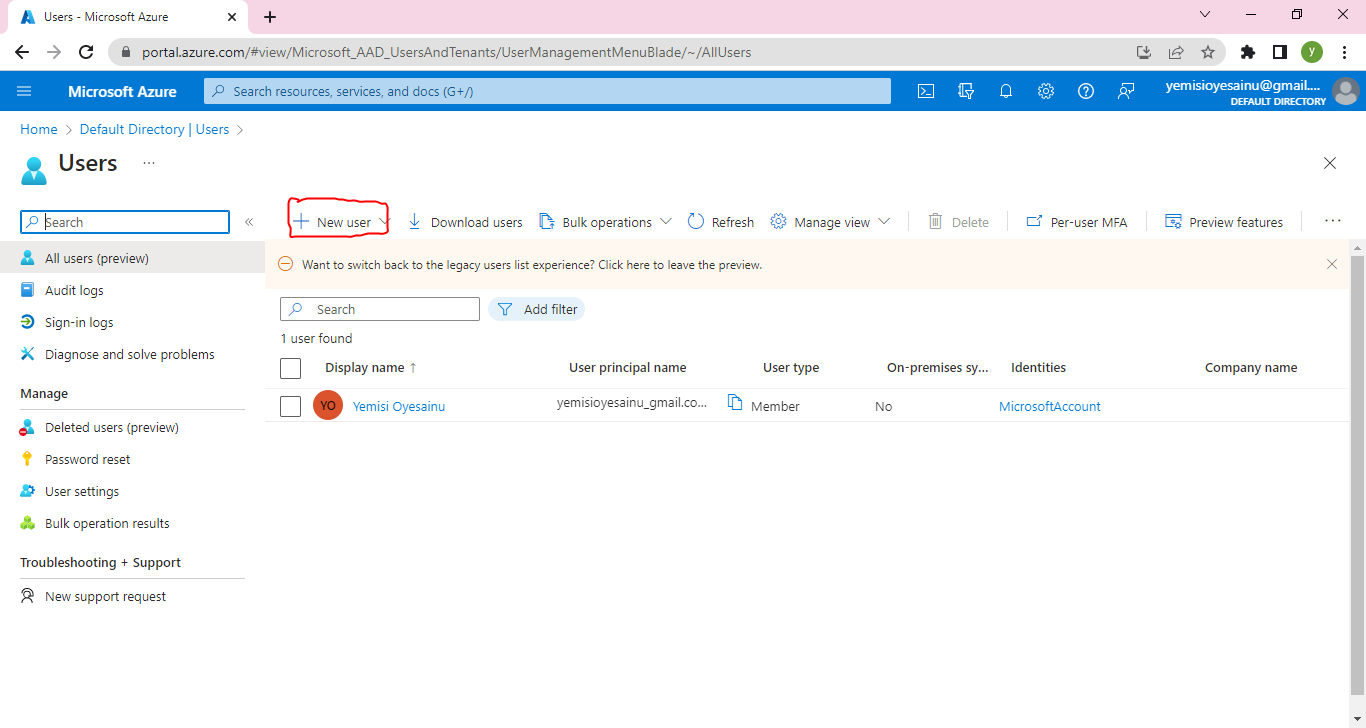
Task: Sort by User principal name column header
Action: click(628, 368)
